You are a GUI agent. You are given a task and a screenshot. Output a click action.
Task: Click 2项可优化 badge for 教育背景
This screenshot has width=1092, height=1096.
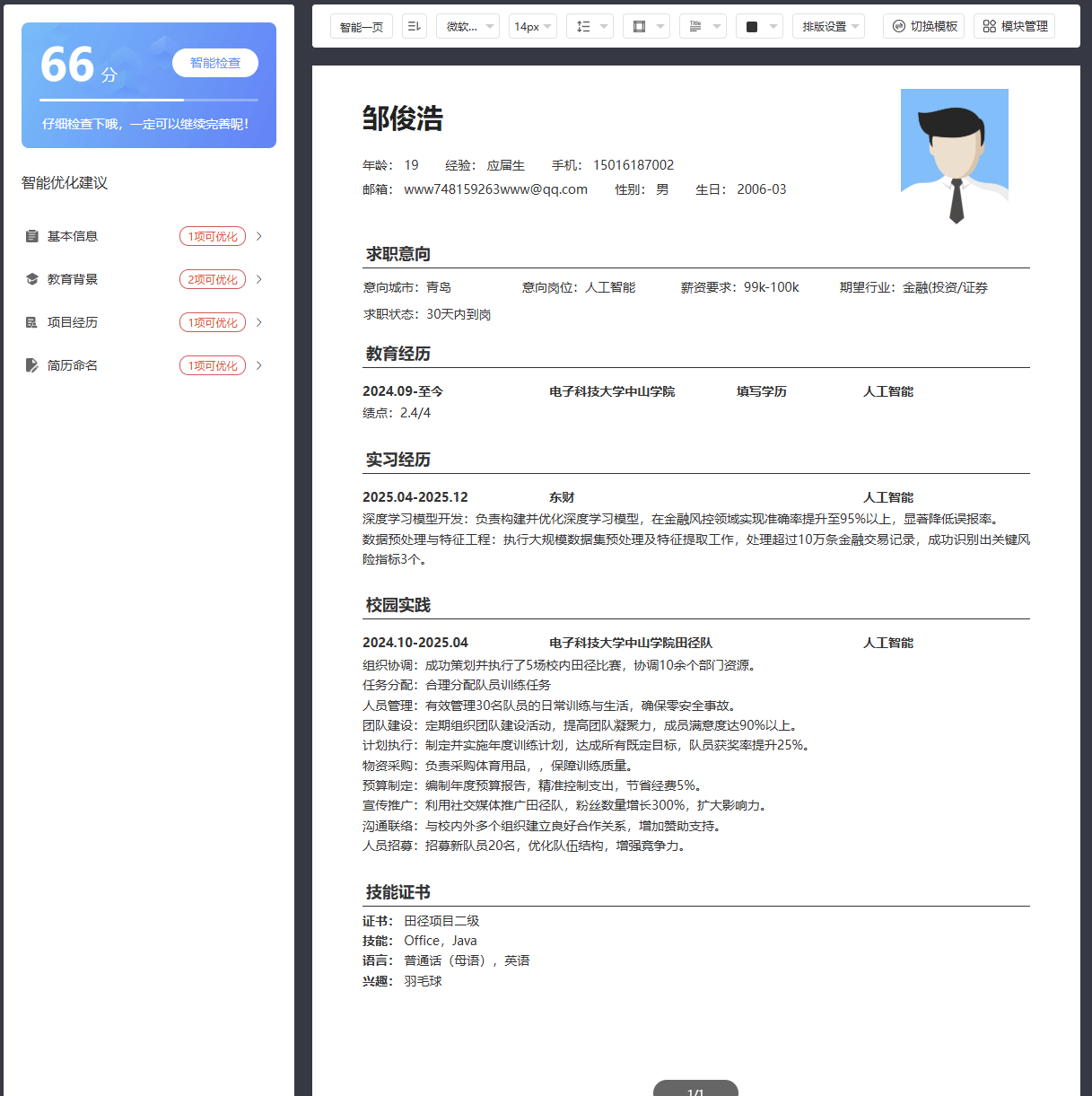click(x=213, y=279)
